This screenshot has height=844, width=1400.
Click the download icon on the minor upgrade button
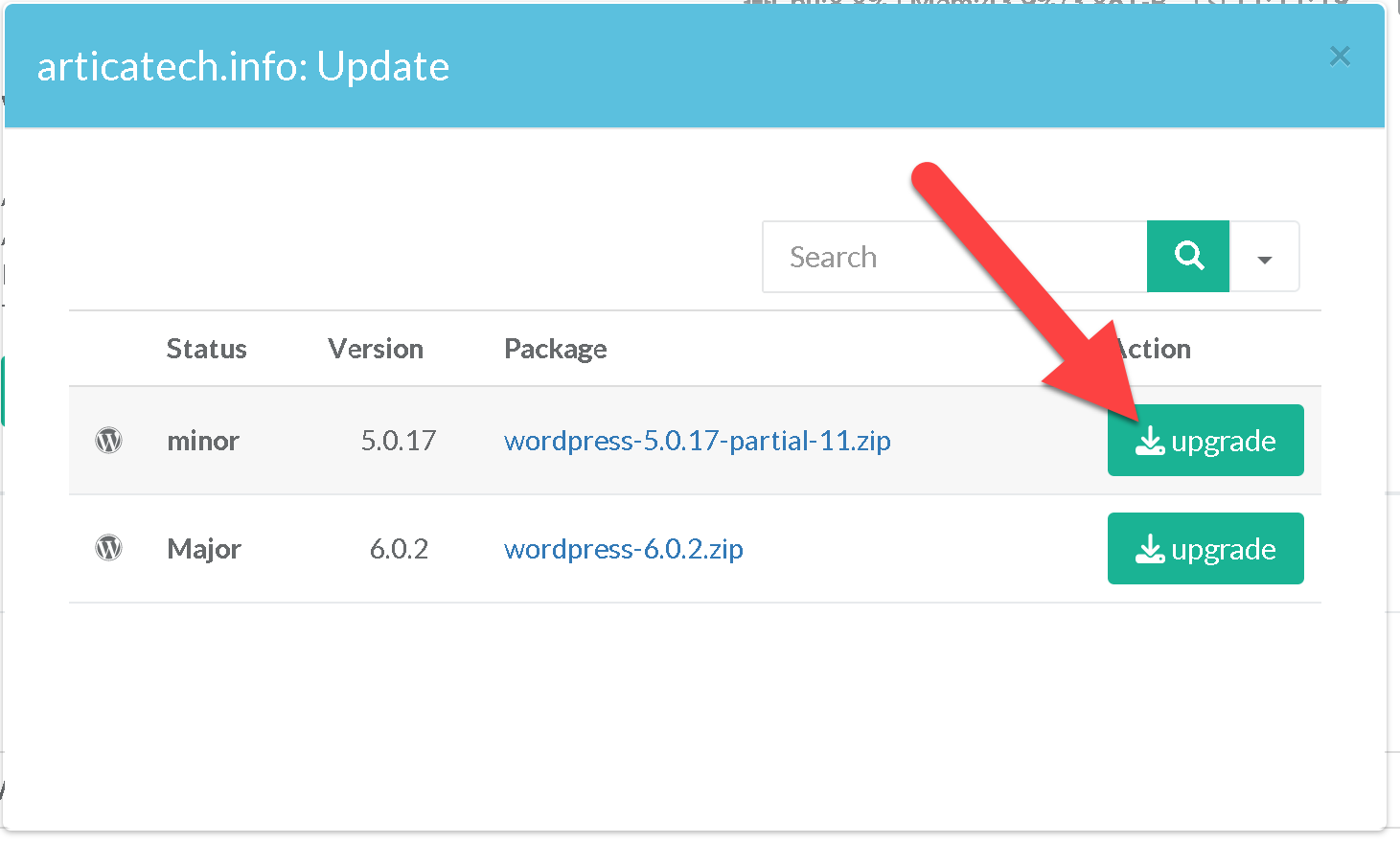pyautogui.click(x=1150, y=441)
